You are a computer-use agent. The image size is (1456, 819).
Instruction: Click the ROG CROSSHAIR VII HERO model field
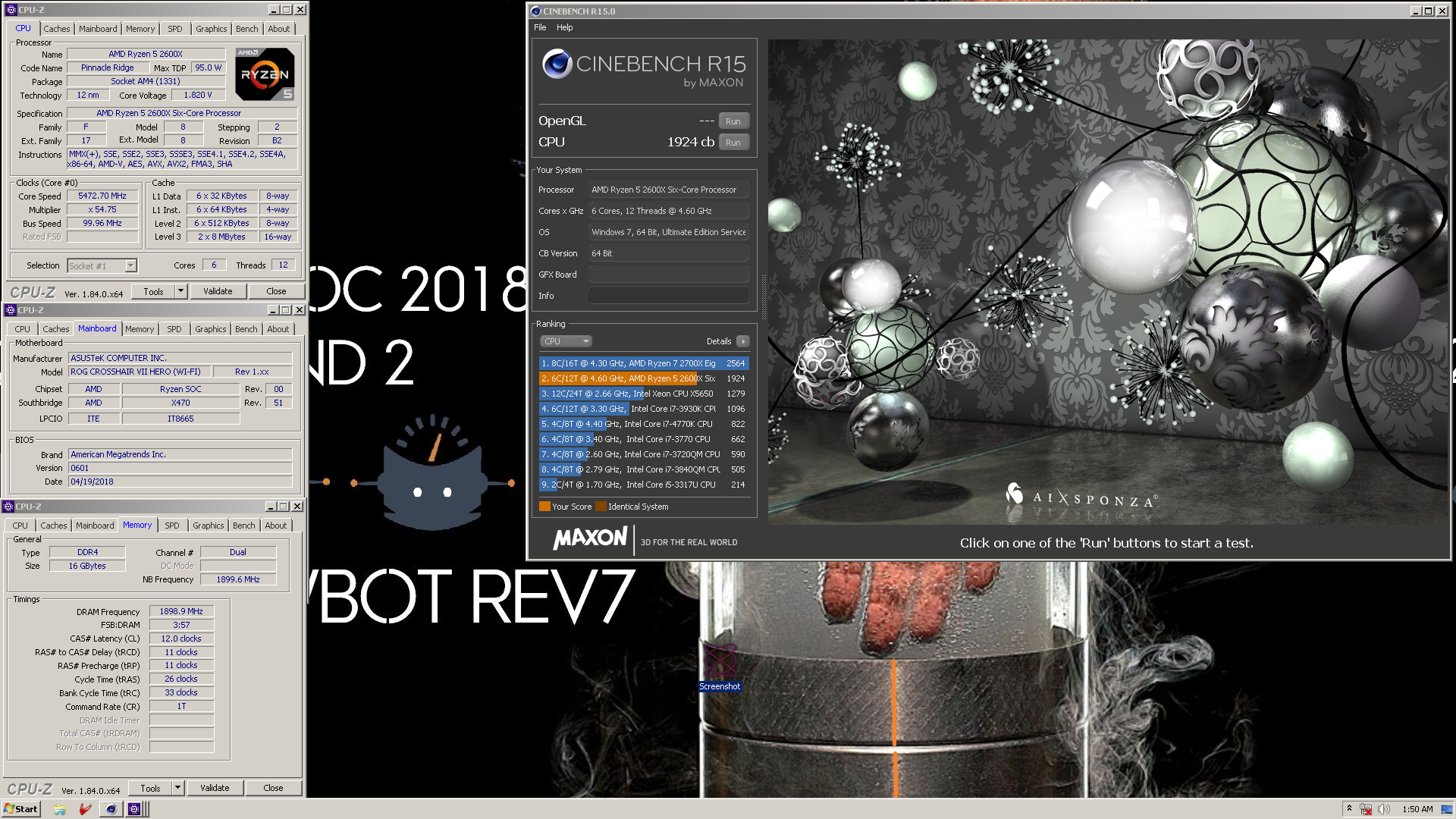pos(140,372)
